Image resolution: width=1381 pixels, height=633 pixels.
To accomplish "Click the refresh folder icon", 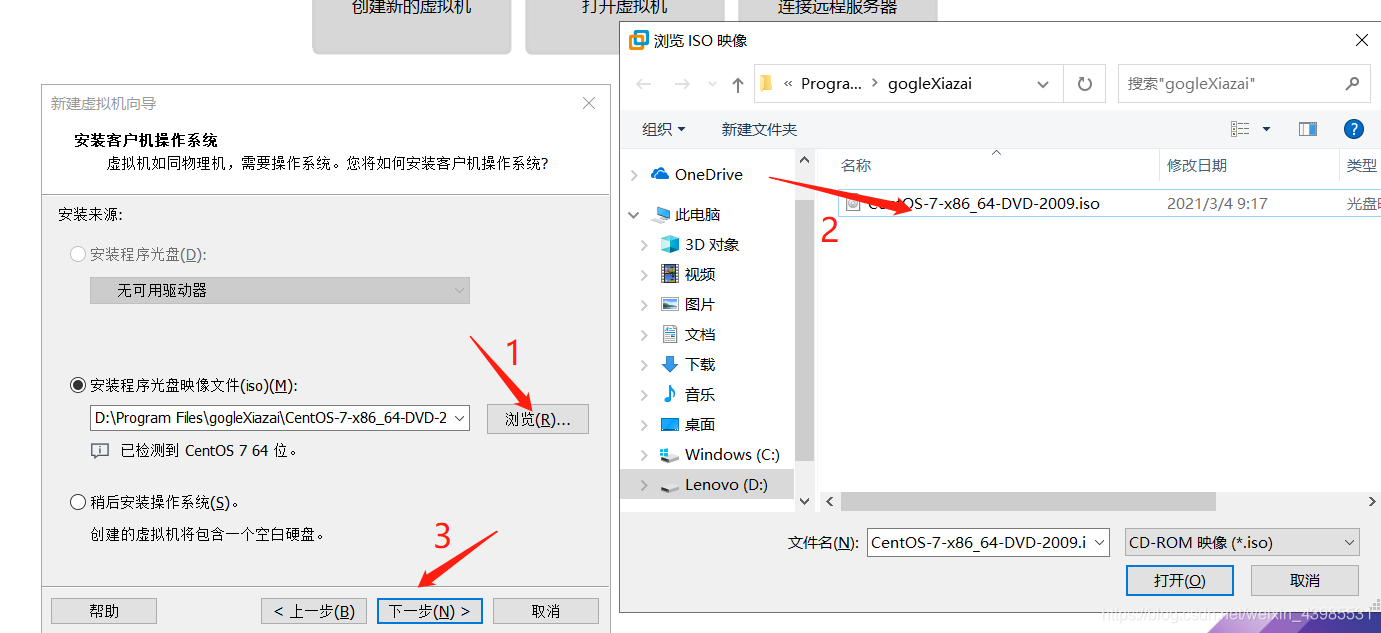I will click(1084, 84).
